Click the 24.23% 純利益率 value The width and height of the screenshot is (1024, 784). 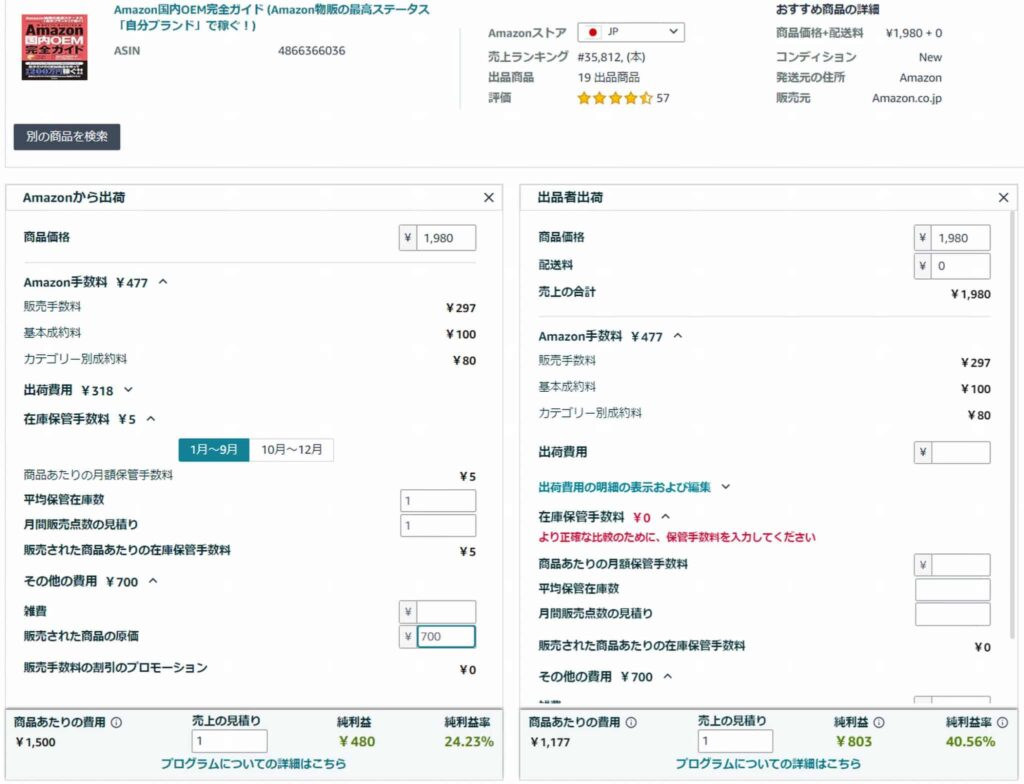point(469,742)
